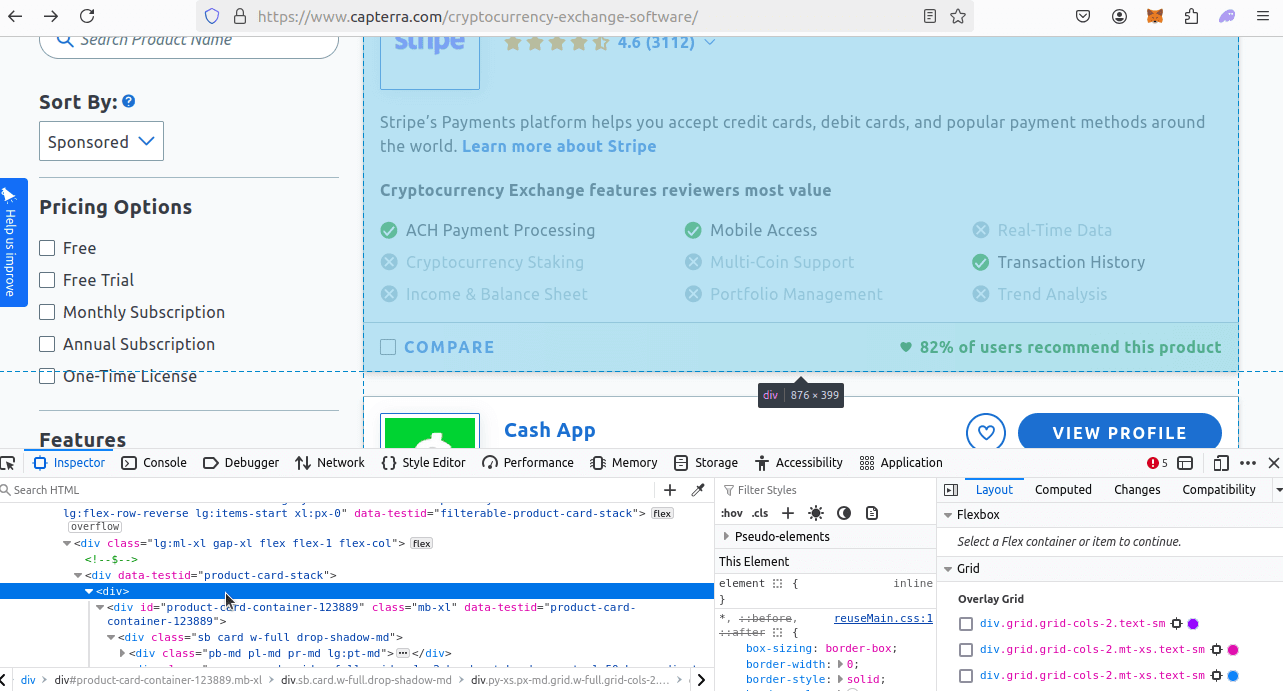Screen dimensions: 1283x691
Task: Open the Network tab
Action: click(330, 463)
